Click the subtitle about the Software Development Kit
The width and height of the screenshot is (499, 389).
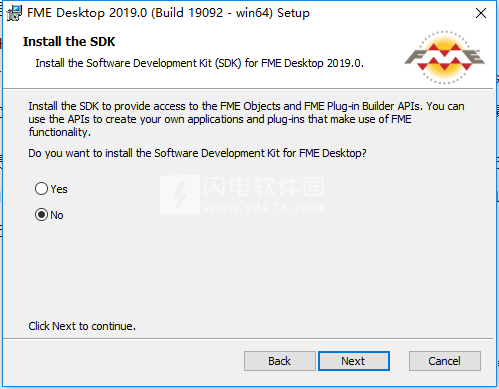coord(199,63)
